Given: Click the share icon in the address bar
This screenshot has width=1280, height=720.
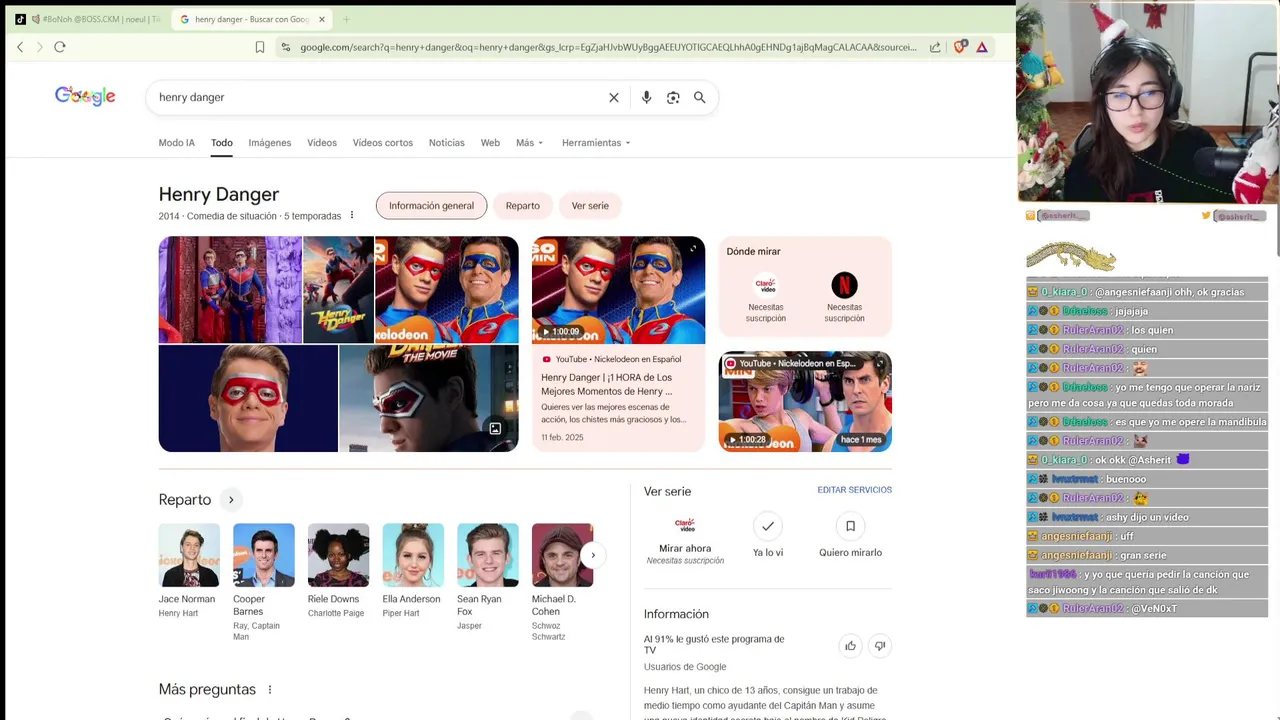Looking at the screenshot, I should click(x=935, y=47).
